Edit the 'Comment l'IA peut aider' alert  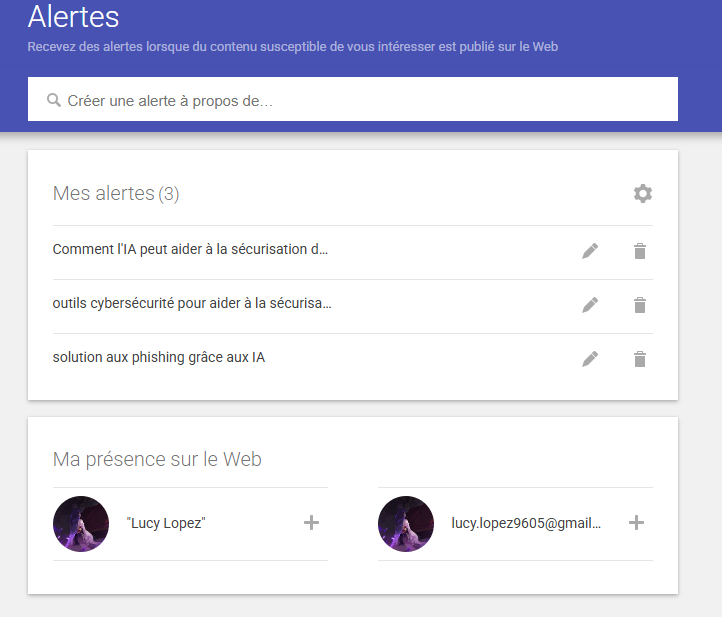[590, 251]
